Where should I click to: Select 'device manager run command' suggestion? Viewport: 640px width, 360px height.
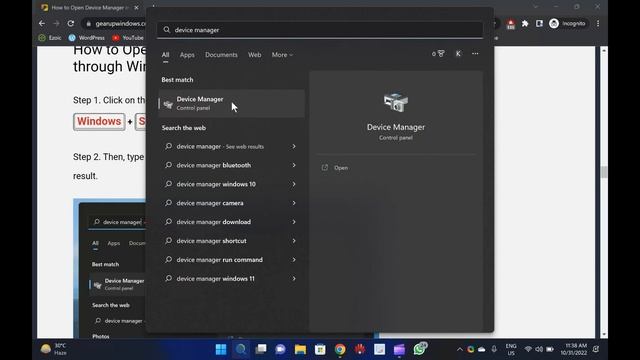231,260
